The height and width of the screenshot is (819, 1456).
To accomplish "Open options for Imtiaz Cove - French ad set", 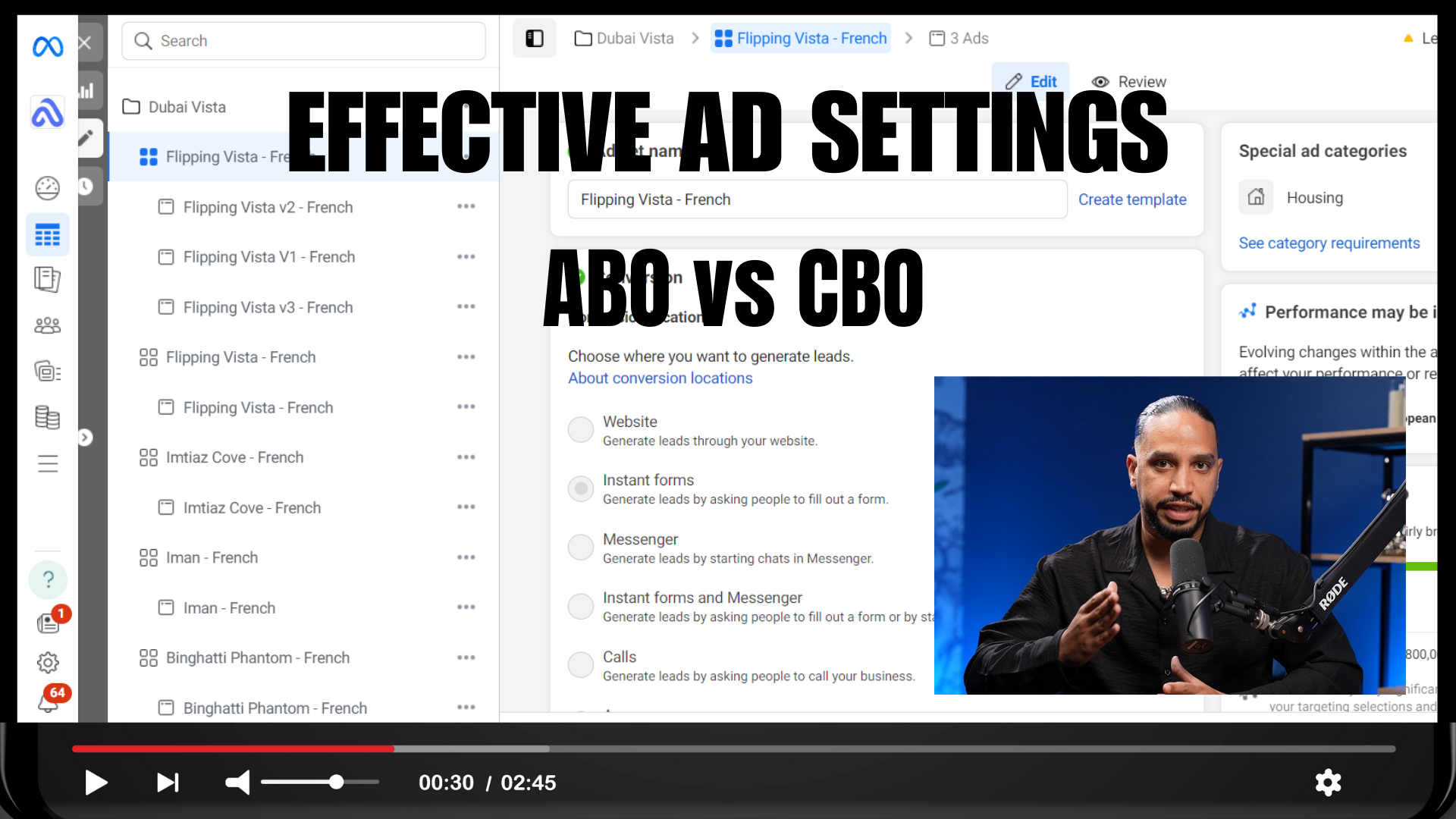I will 466,457.
